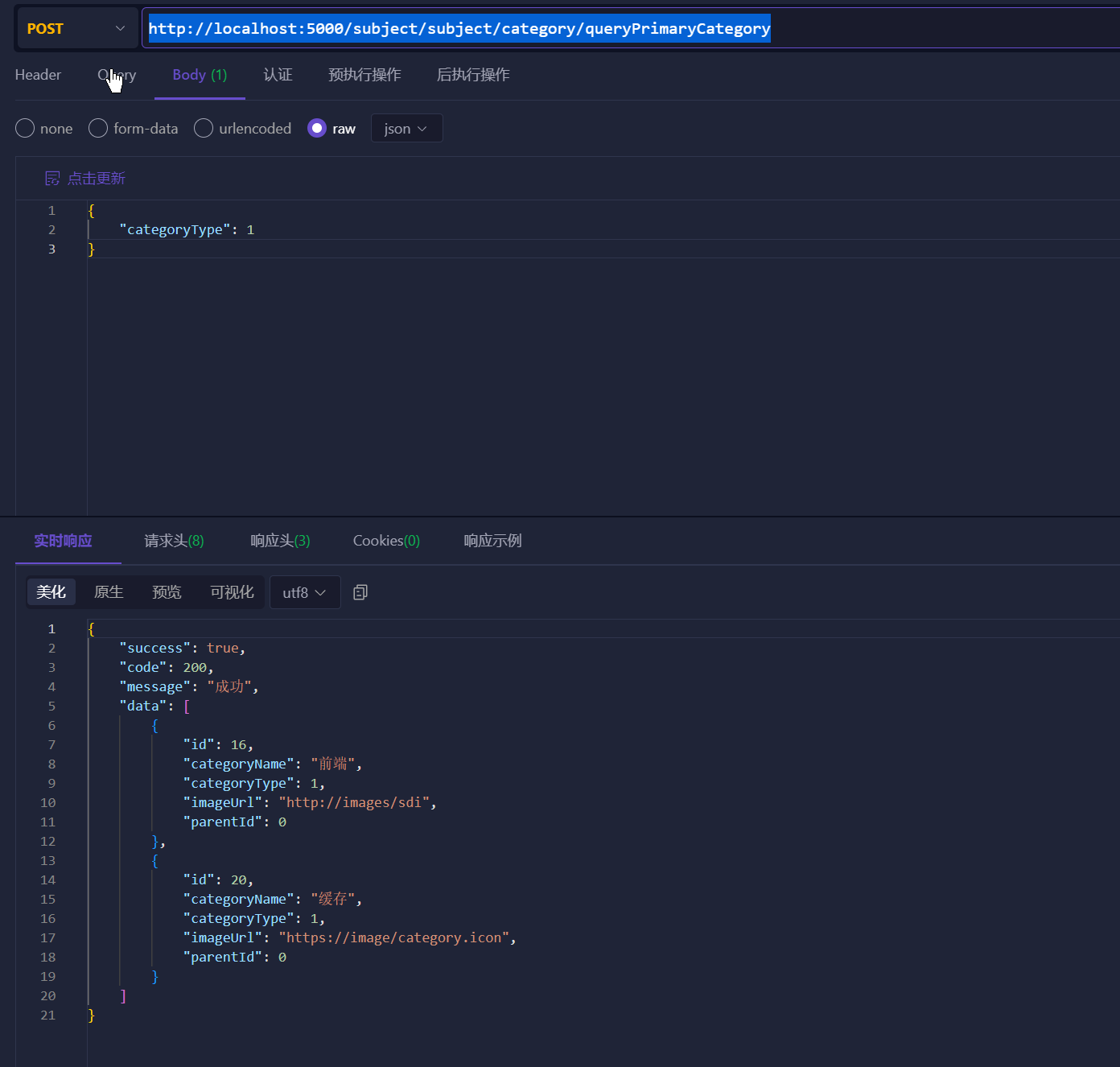
Task: Click the imageUrl https://image/category.icon line
Action: click(350, 937)
